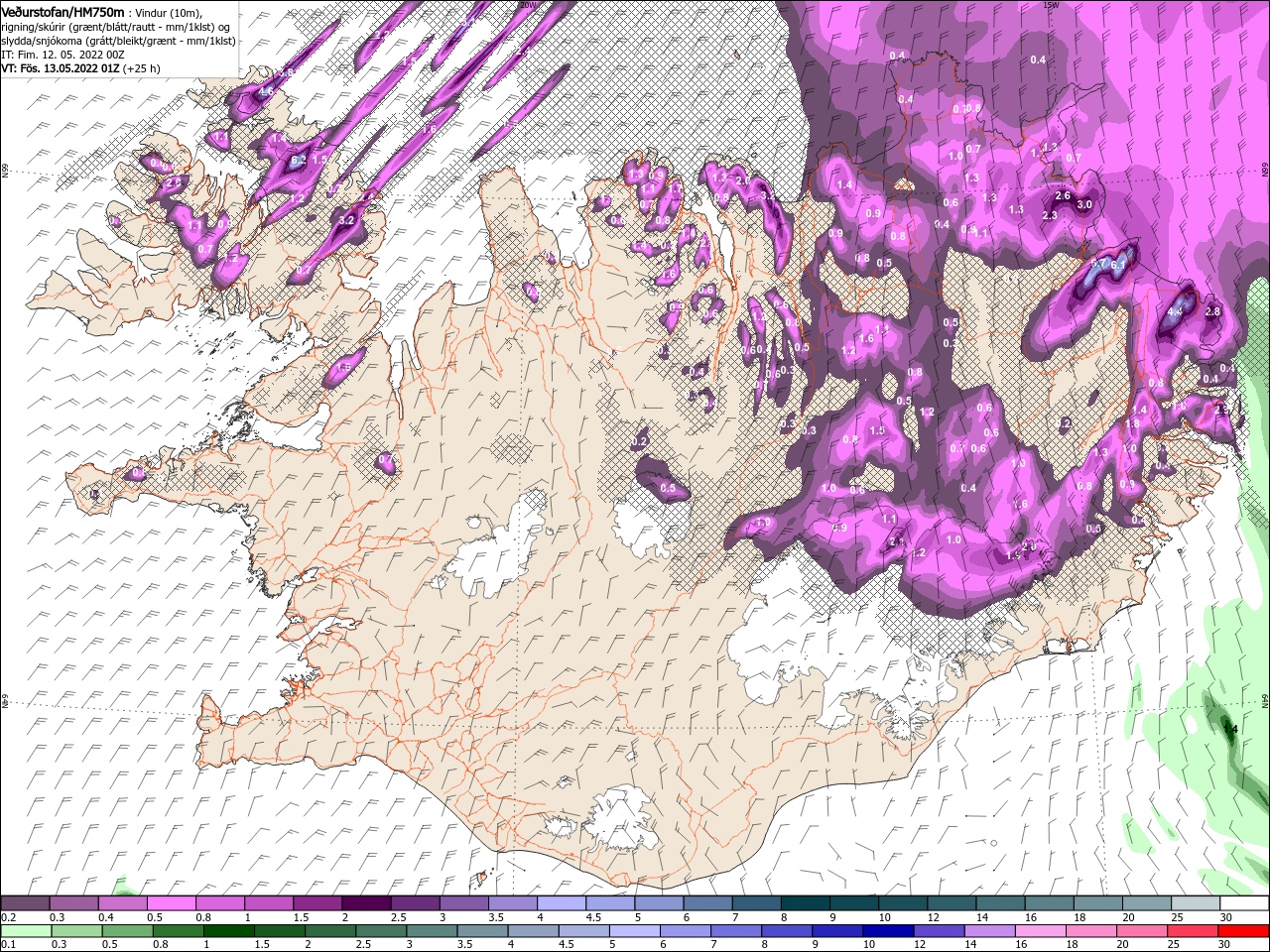Click the 6.2 value over the Westfjords
Viewport: 1270px width, 952px height.
coord(298,159)
